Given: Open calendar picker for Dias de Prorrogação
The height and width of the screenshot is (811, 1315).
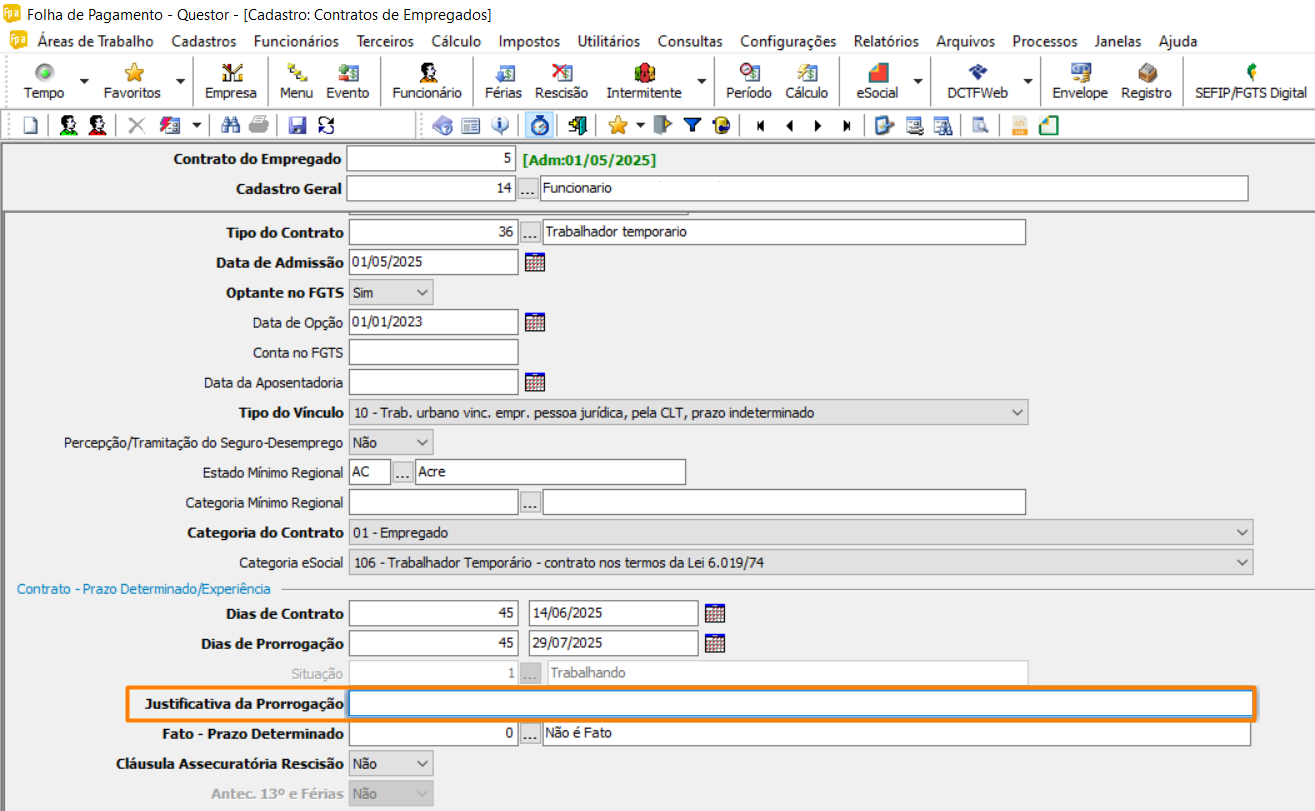Looking at the screenshot, I should (715, 643).
